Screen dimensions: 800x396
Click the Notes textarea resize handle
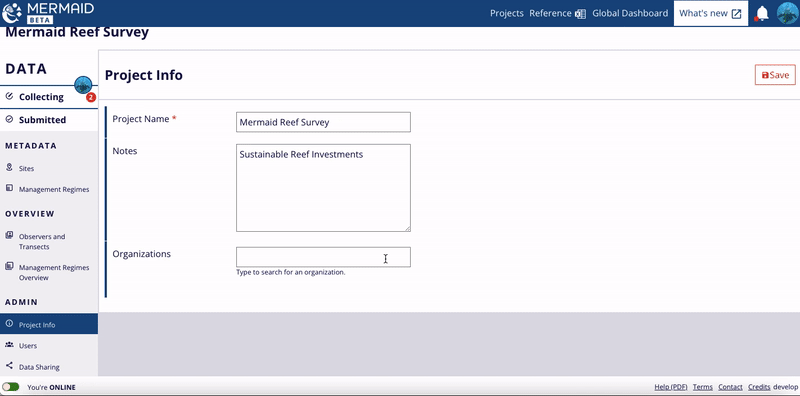point(407,228)
